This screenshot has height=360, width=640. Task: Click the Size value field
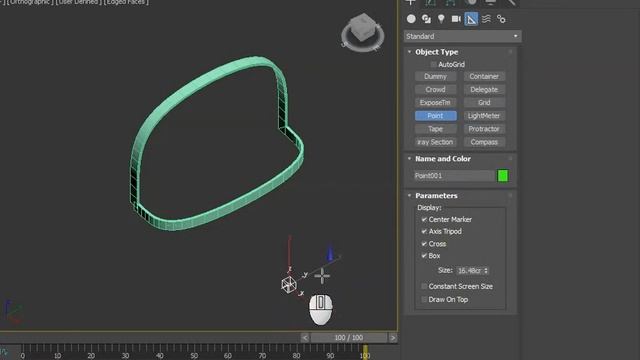pyautogui.click(x=469, y=271)
